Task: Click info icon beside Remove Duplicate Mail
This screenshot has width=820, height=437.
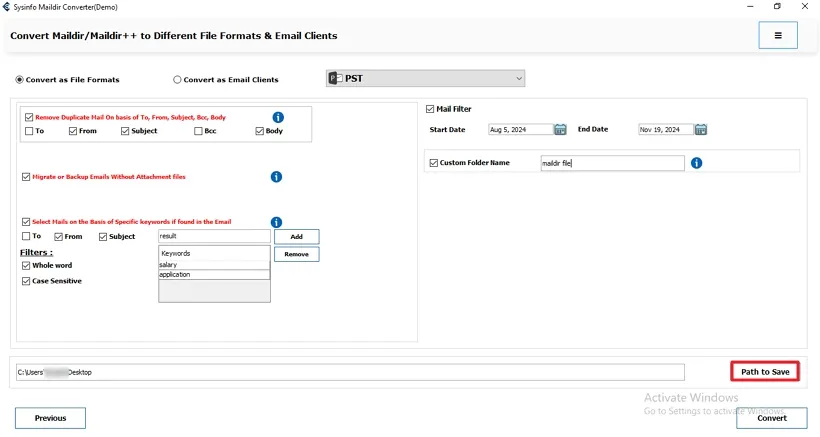Action: (x=278, y=117)
